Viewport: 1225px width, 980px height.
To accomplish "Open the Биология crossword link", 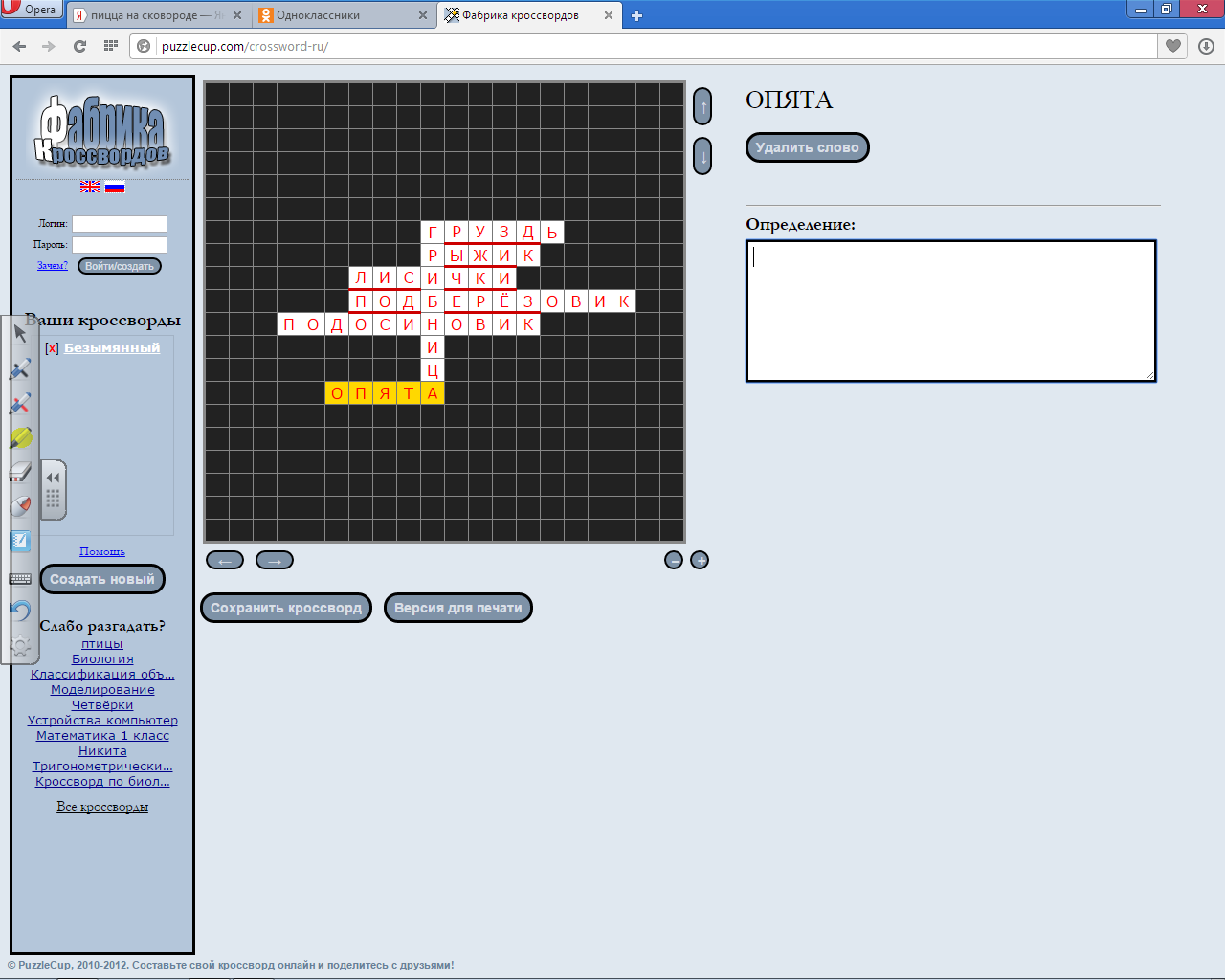I will 102,659.
